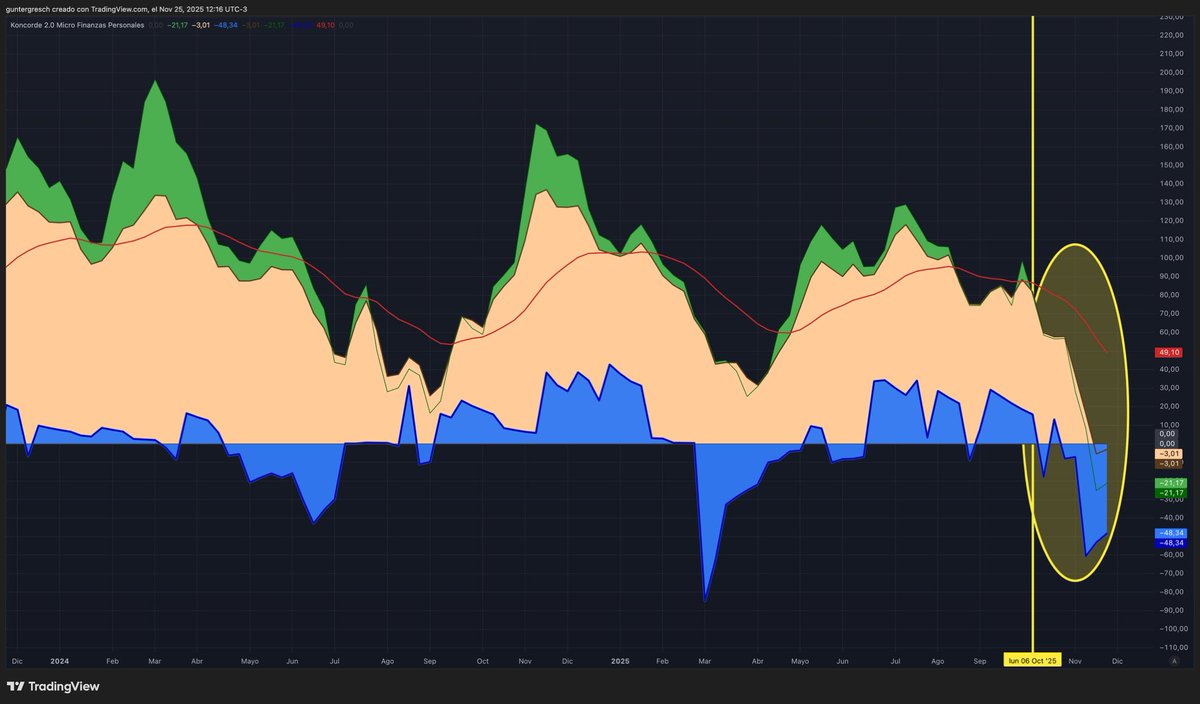Click the red 49,10 value in the legend
1200x704 pixels.
click(x=325, y=25)
